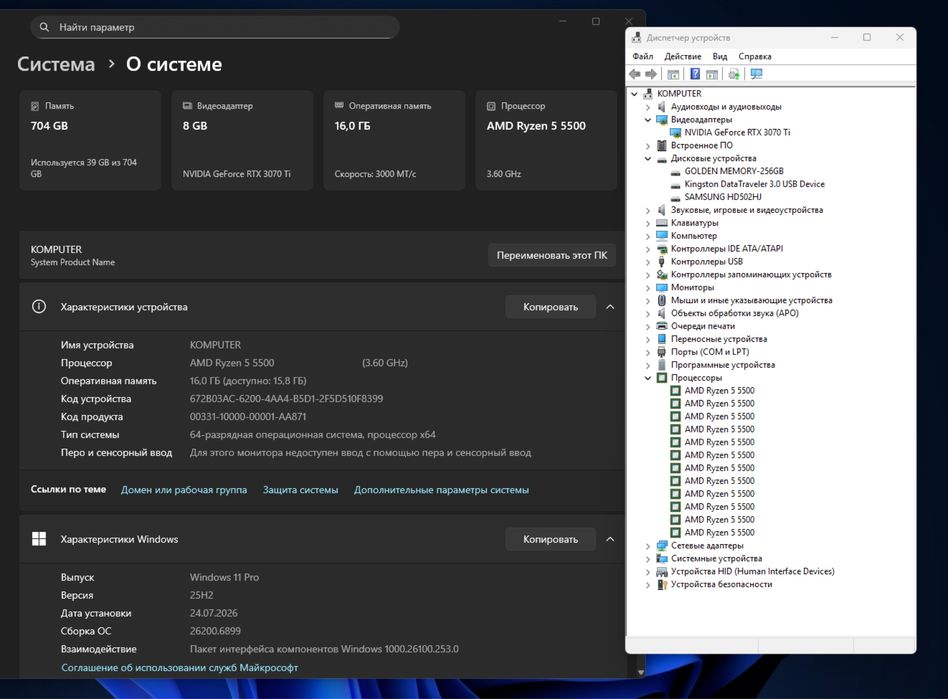Expand the Контроллеры IDE ATA/ATAPI node
Screen dimensions: 948x699
pyautogui.click(x=648, y=249)
